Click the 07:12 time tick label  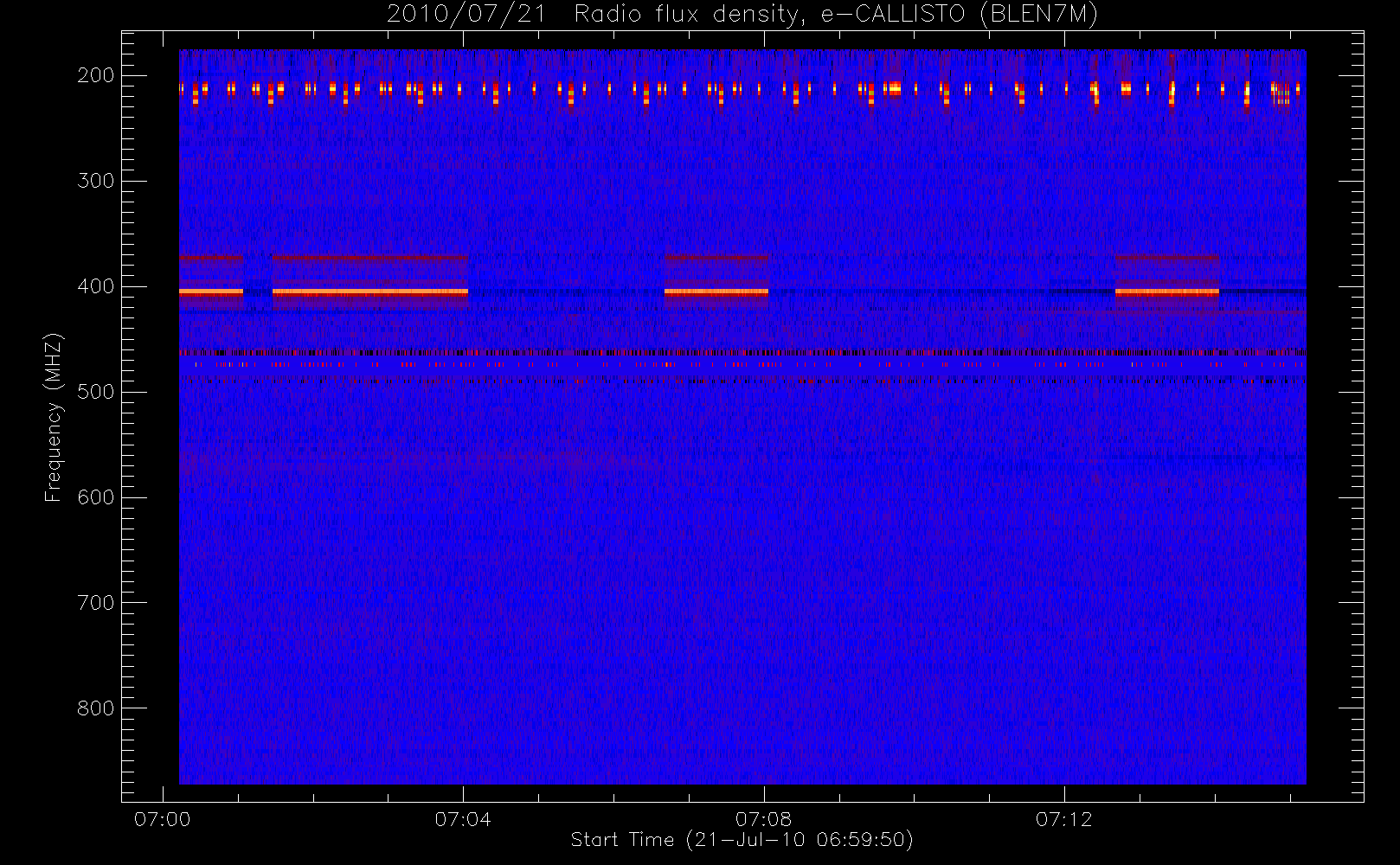pyautogui.click(x=1064, y=819)
